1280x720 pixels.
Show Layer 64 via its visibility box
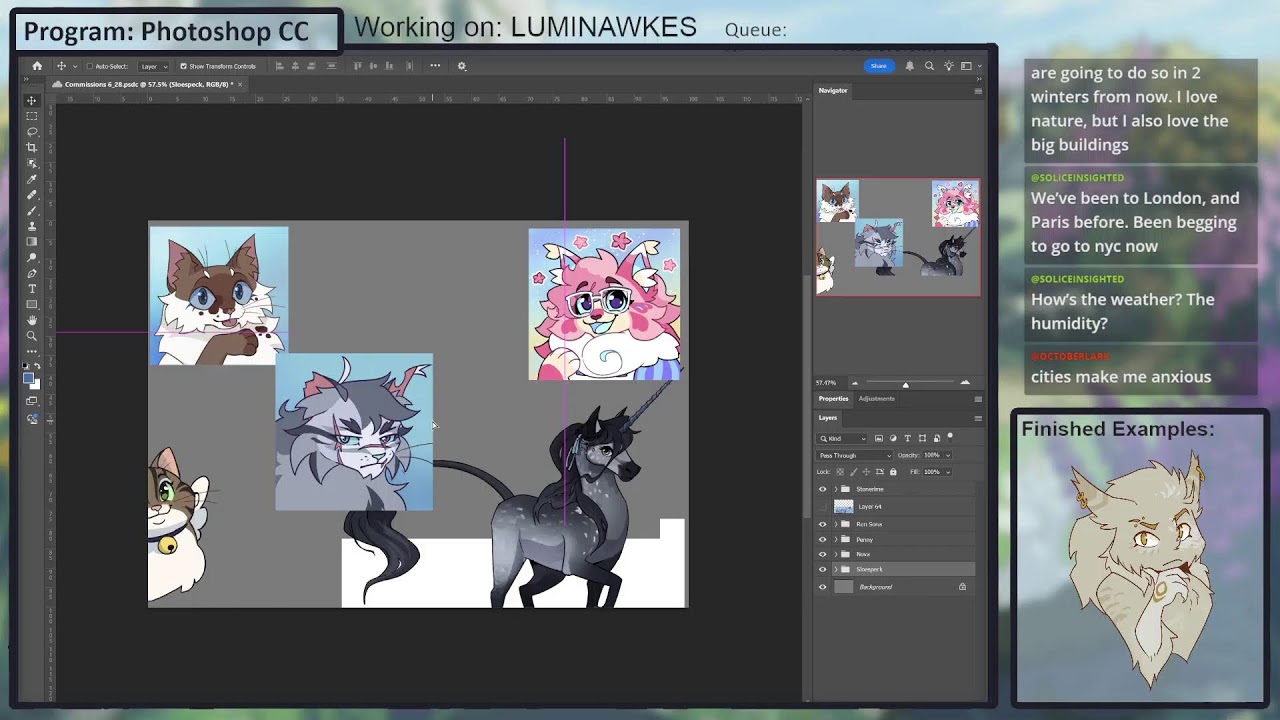point(822,506)
